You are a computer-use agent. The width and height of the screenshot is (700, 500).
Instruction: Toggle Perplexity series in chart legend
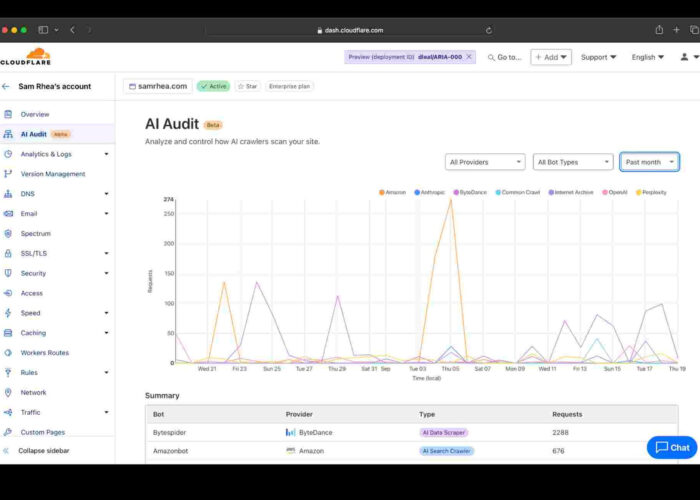(651, 192)
